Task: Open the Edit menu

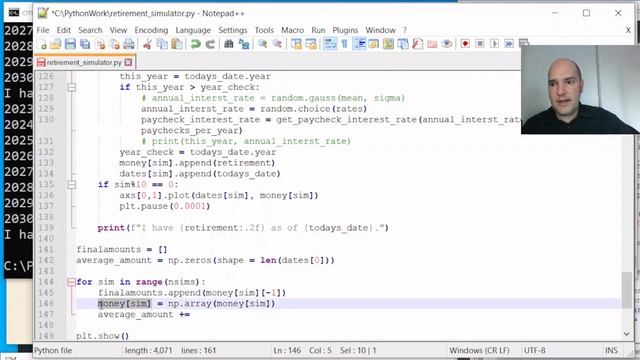Action: (64, 30)
